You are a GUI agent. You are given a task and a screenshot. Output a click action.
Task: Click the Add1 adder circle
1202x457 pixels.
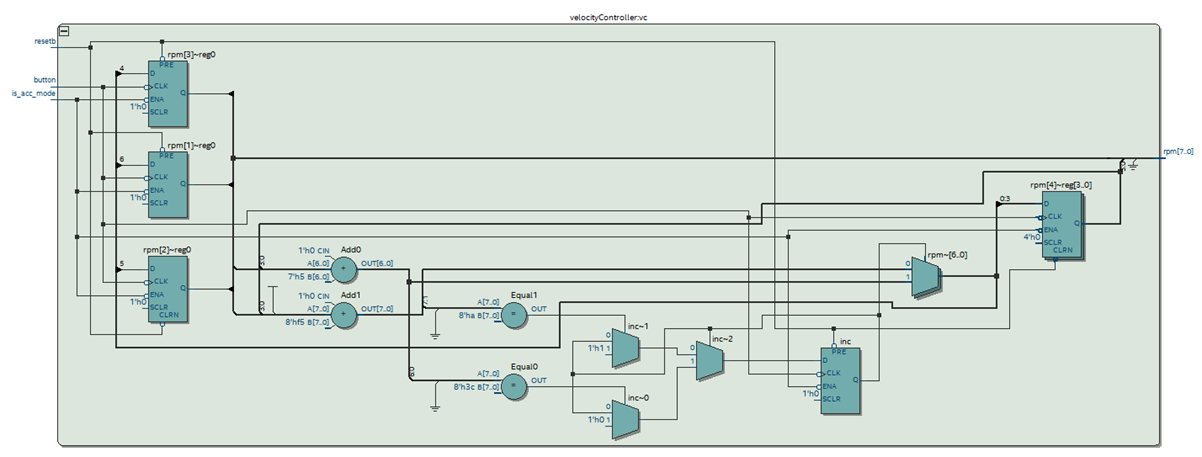click(343, 315)
